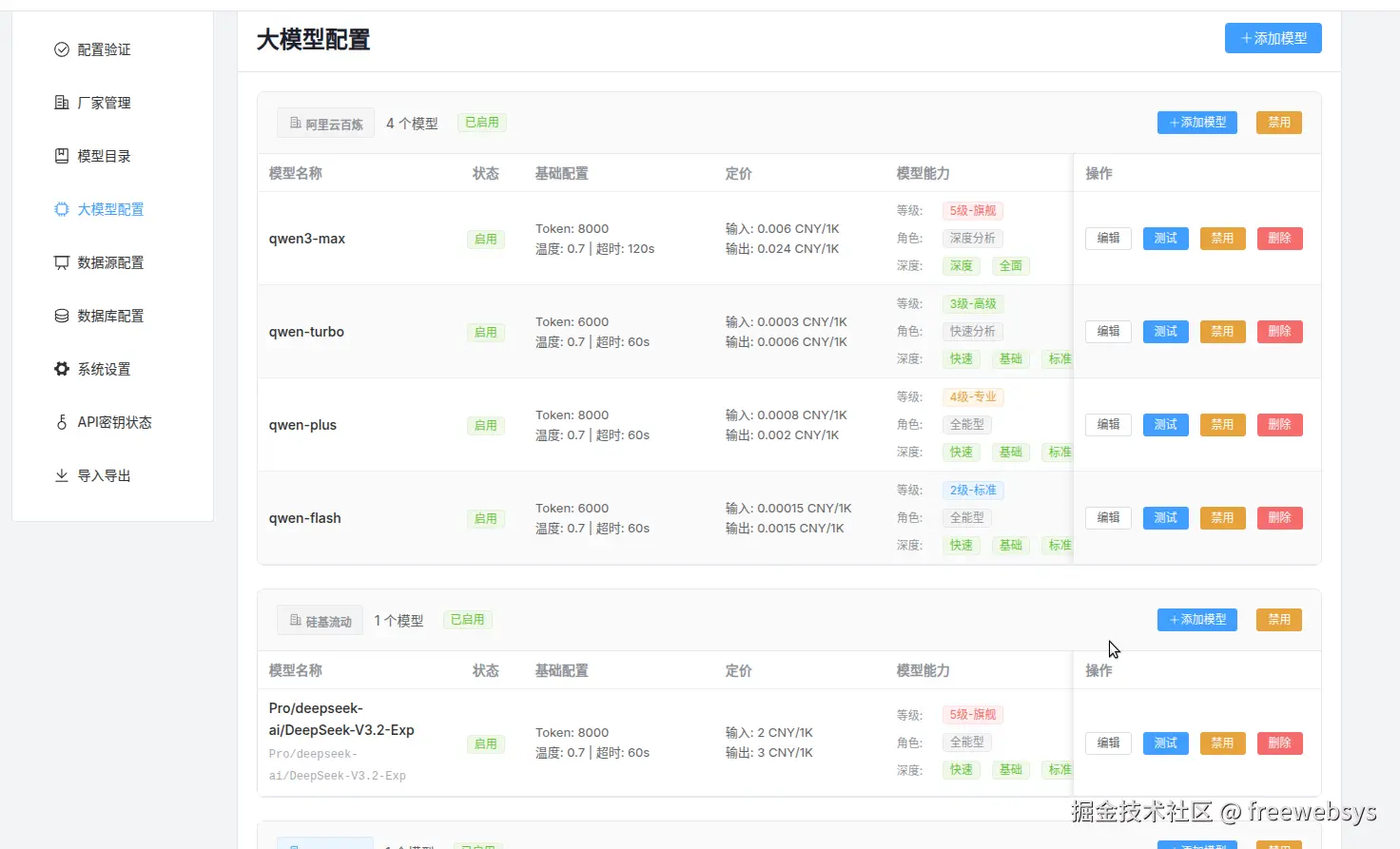Edit the qwen-flash model
This screenshot has height=849, width=1400.
(x=1108, y=518)
